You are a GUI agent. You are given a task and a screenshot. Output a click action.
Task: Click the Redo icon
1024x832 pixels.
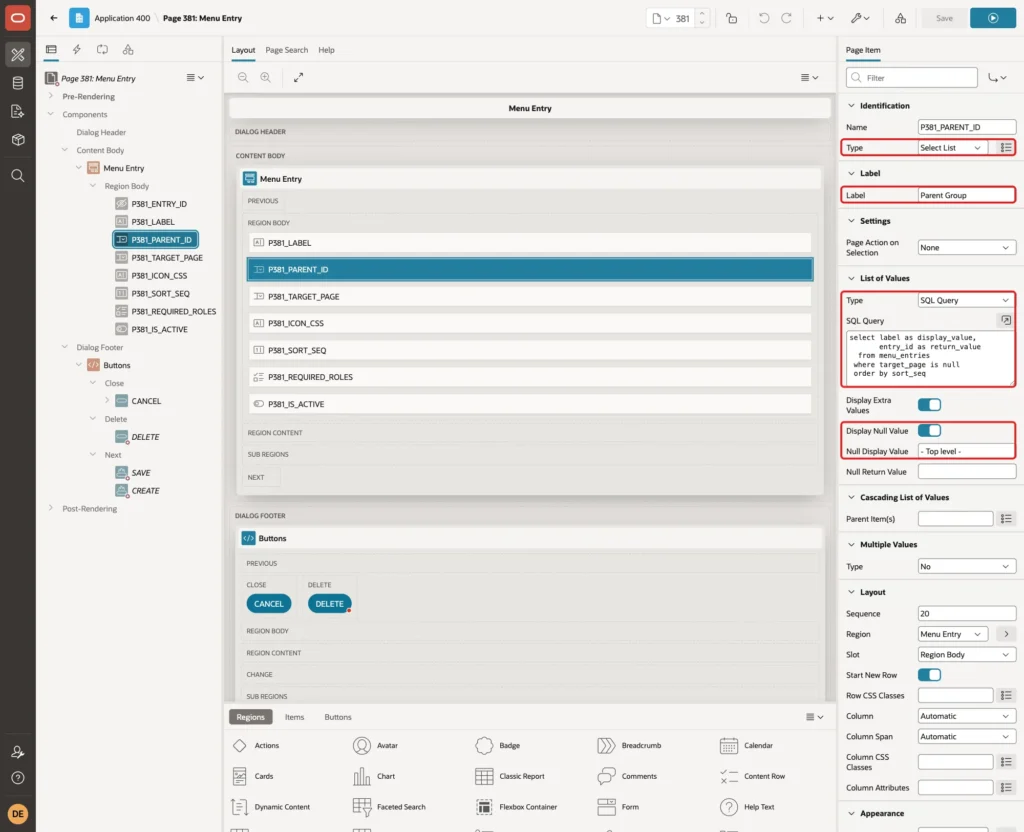(786, 18)
